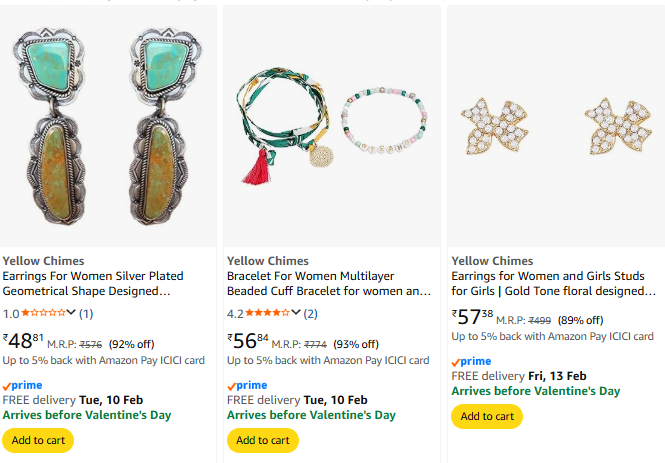Open the gold bow stud earrings image
Image resolution: width=665 pixels, height=463 pixels.
click(x=555, y=127)
